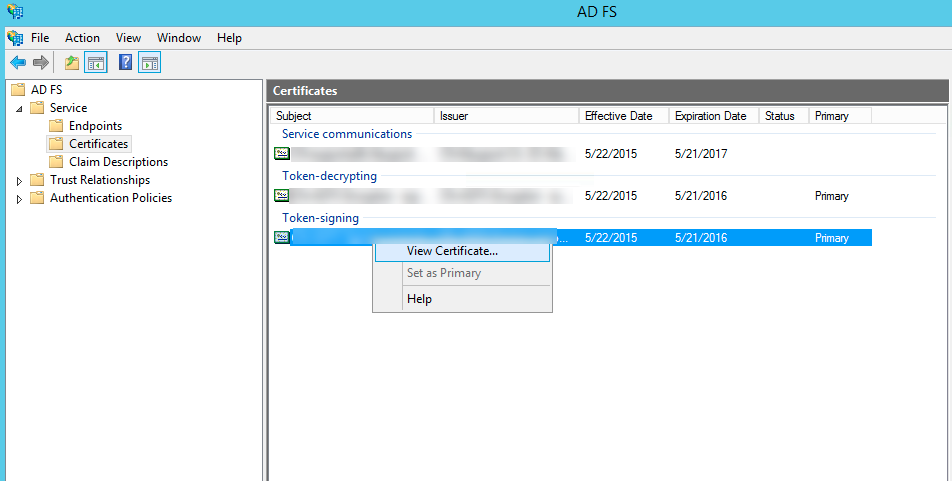Open the Action menu
This screenshot has height=481, width=952.
click(x=82, y=38)
